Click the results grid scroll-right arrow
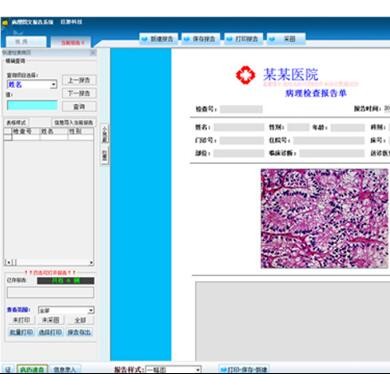The height and width of the screenshot is (390, 390). [x=91, y=262]
